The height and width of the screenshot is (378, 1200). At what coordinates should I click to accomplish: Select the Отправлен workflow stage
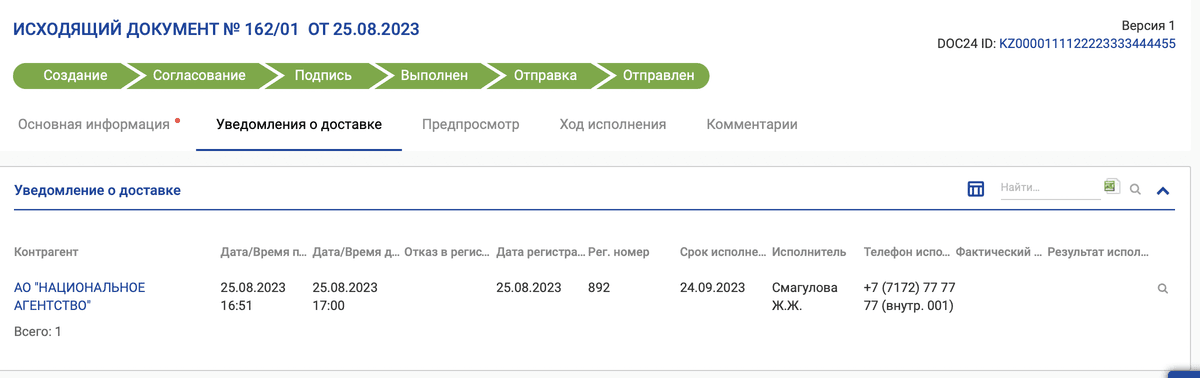point(658,76)
